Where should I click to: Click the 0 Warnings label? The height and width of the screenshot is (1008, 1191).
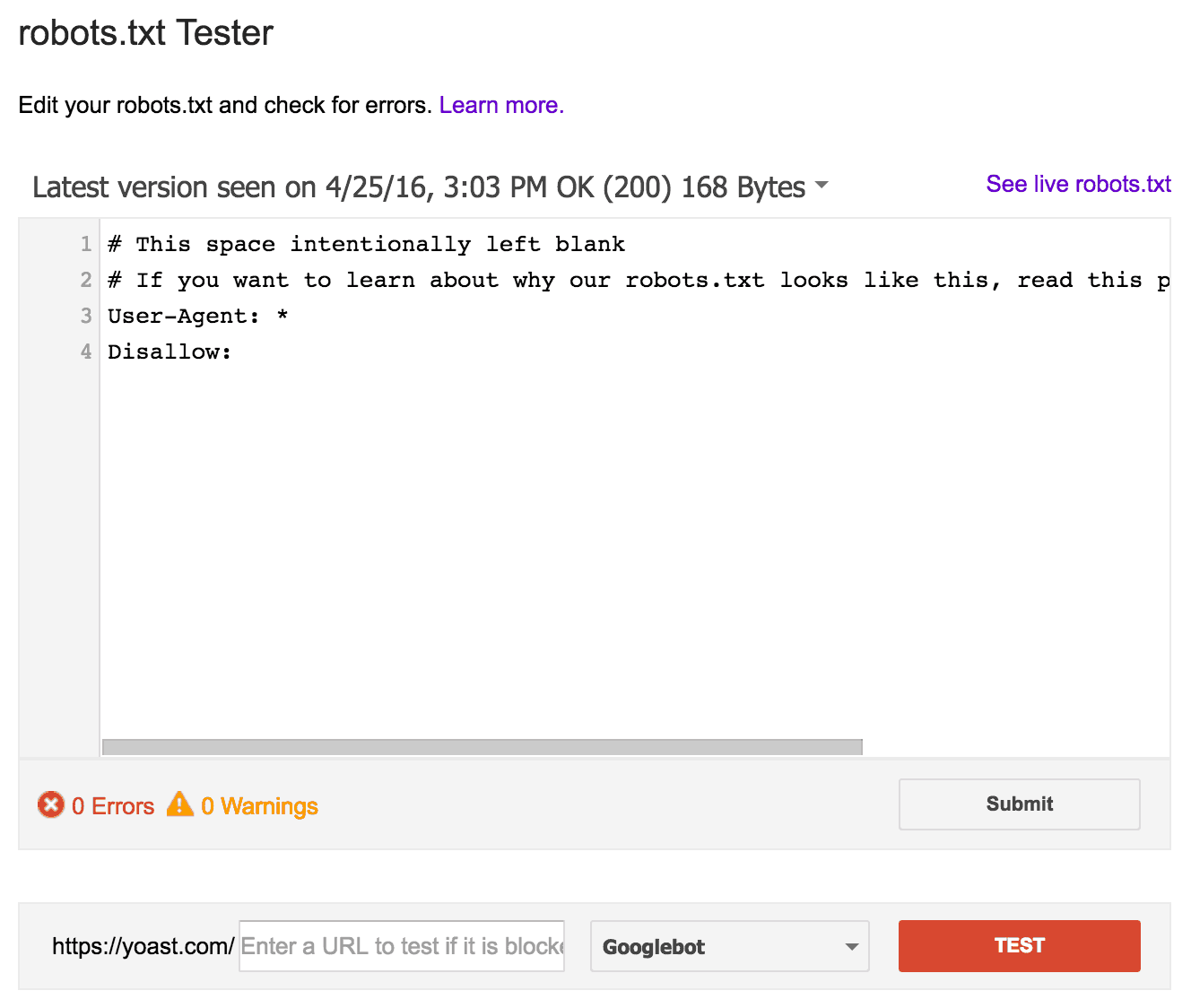click(x=259, y=806)
